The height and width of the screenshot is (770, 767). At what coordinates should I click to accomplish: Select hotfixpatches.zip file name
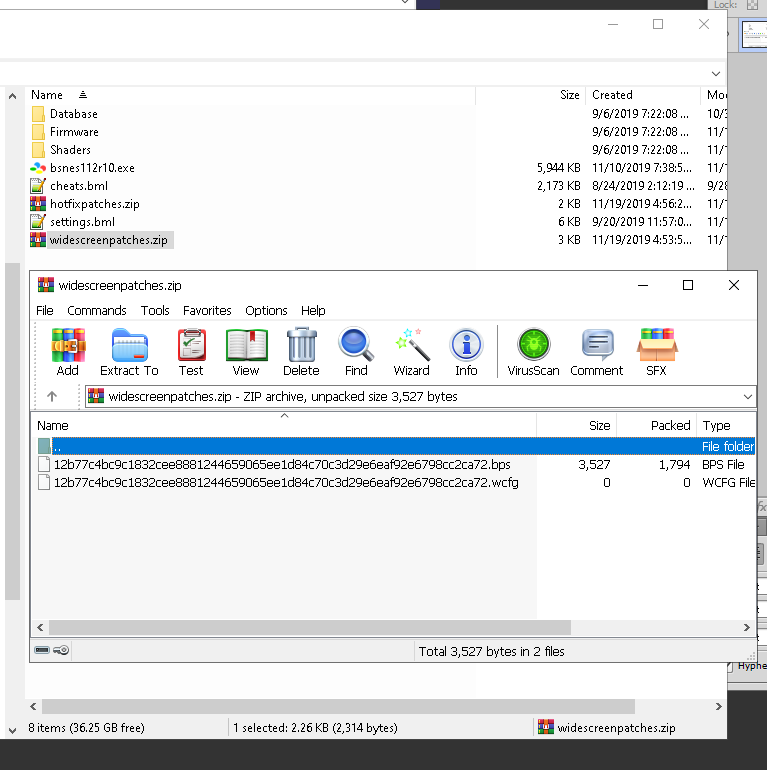95,204
